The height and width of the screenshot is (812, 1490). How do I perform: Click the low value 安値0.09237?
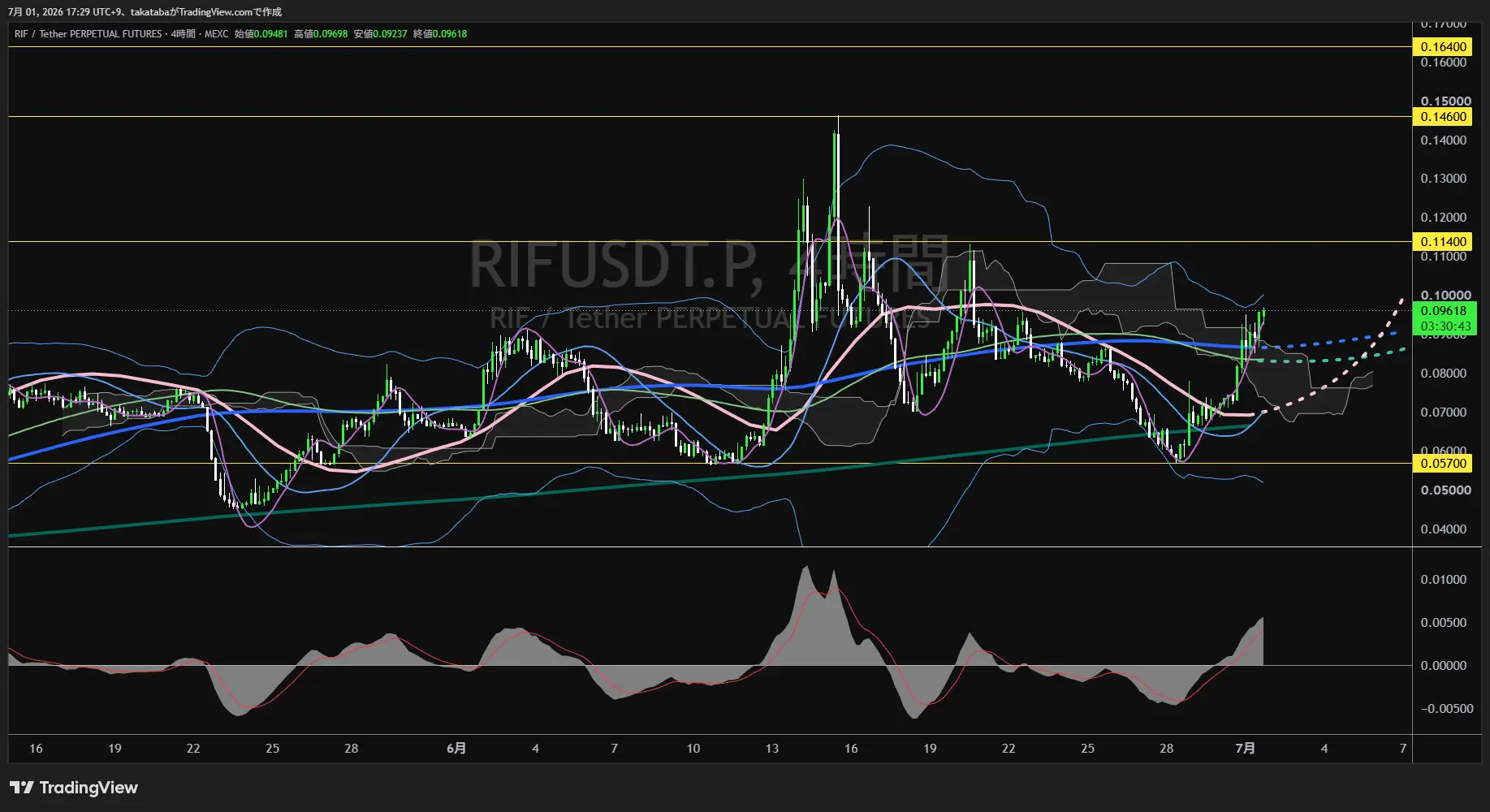tap(380, 34)
